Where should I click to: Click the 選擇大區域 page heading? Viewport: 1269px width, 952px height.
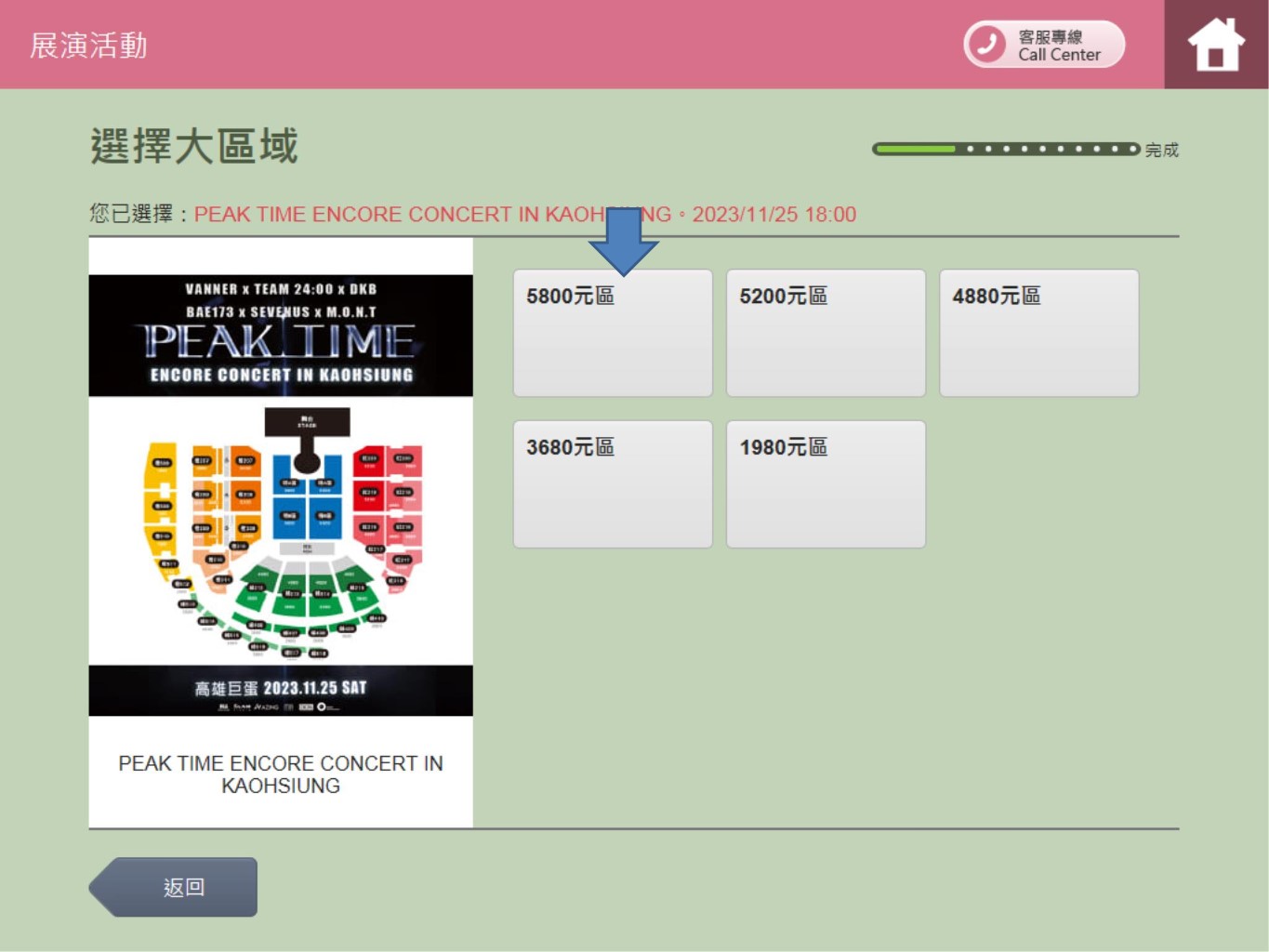194,146
